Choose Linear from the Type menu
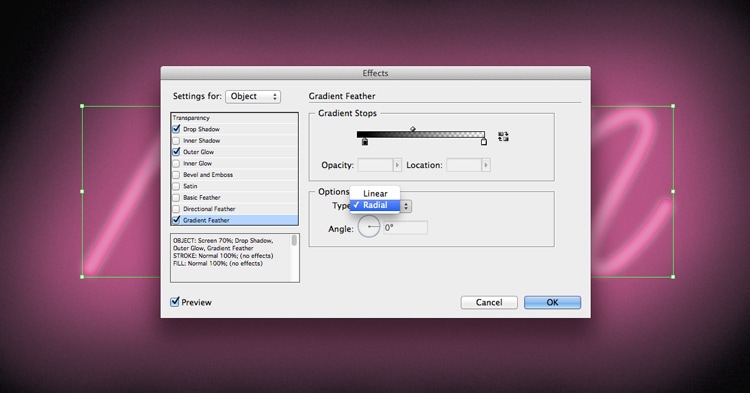The image size is (750, 393). (375, 194)
